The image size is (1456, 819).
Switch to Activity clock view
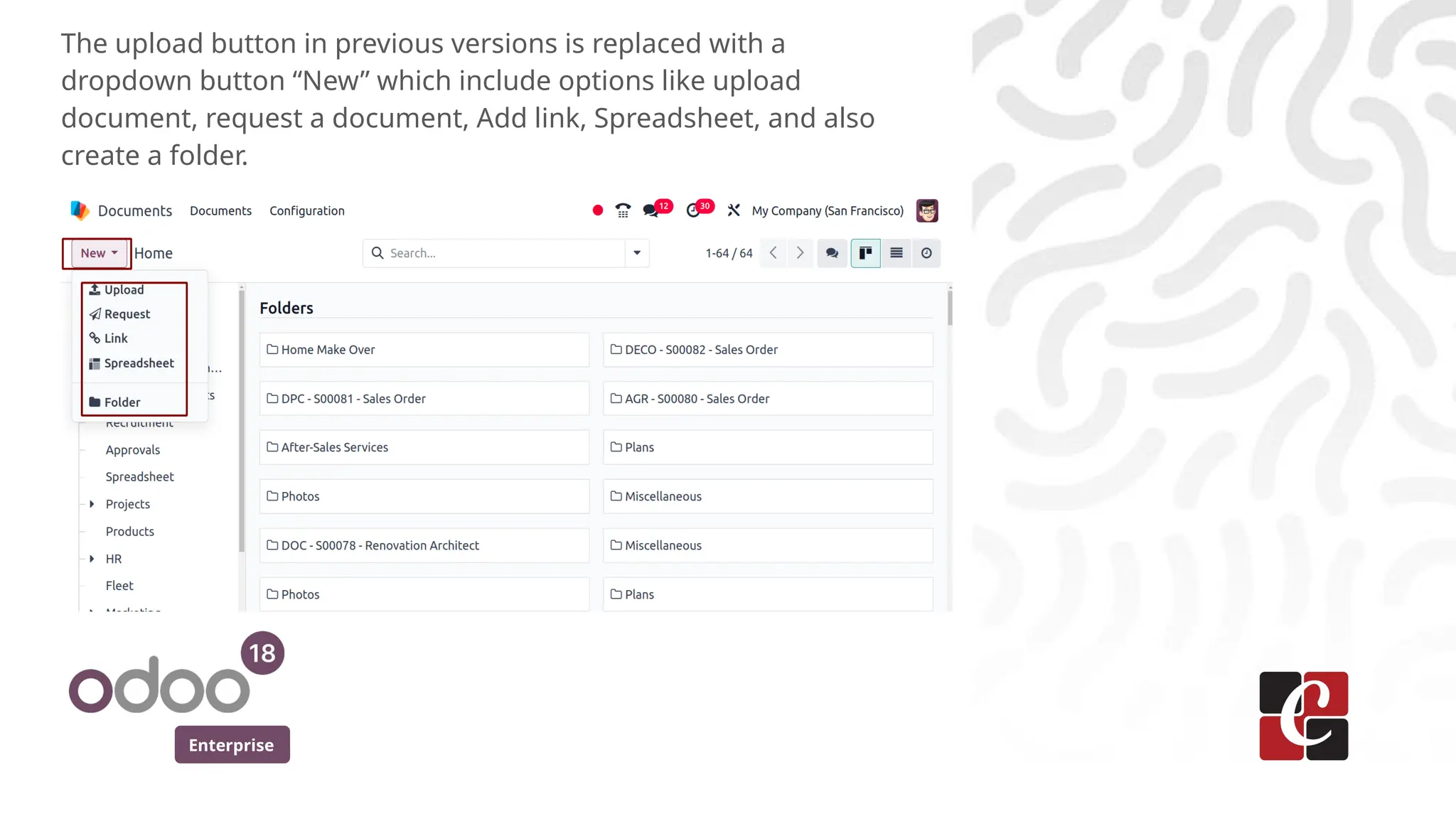tap(926, 253)
